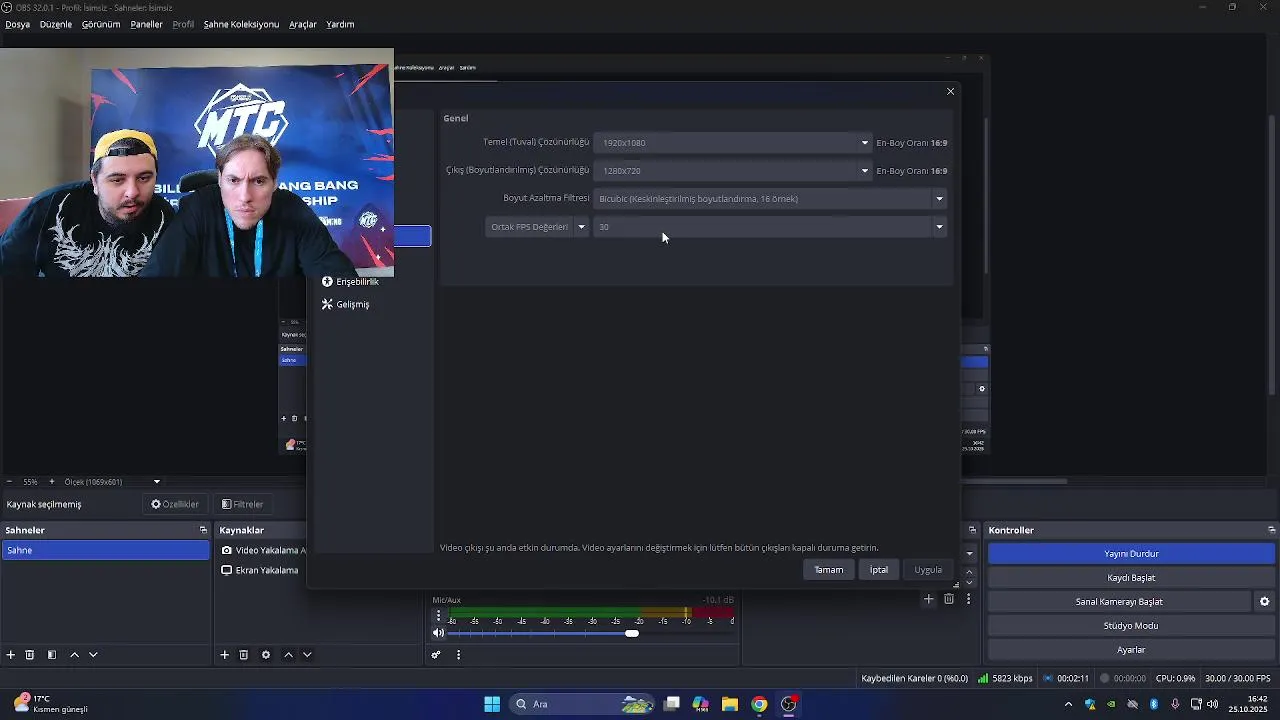Click Uygula button
The height and width of the screenshot is (720, 1280).
928,570
